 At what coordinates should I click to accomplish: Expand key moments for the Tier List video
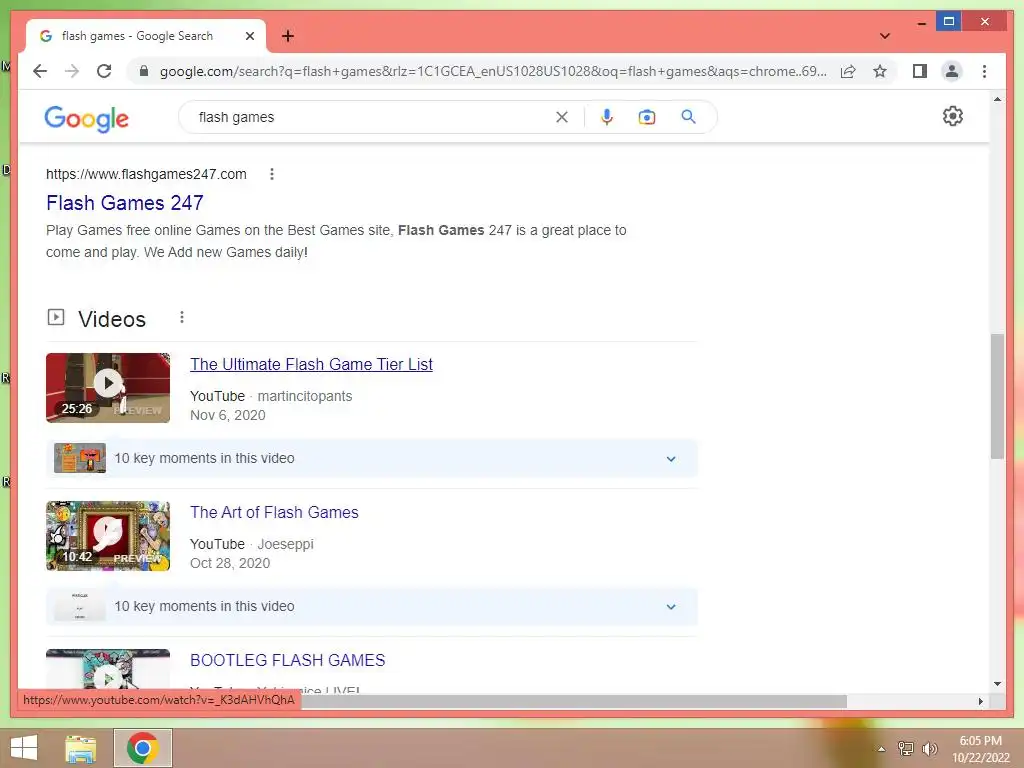click(x=671, y=458)
